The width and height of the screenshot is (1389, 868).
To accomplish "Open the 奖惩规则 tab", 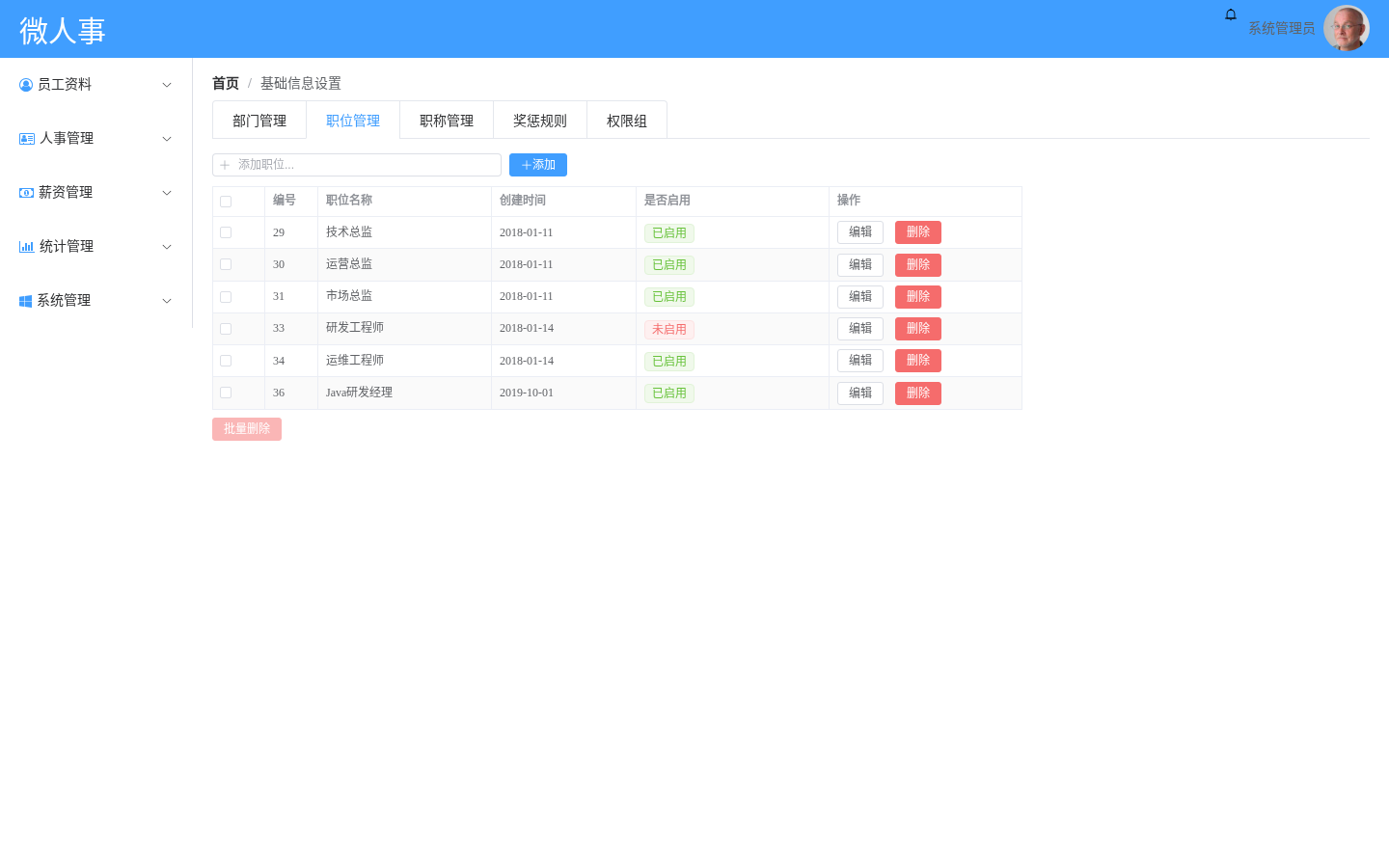I will 540,121.
